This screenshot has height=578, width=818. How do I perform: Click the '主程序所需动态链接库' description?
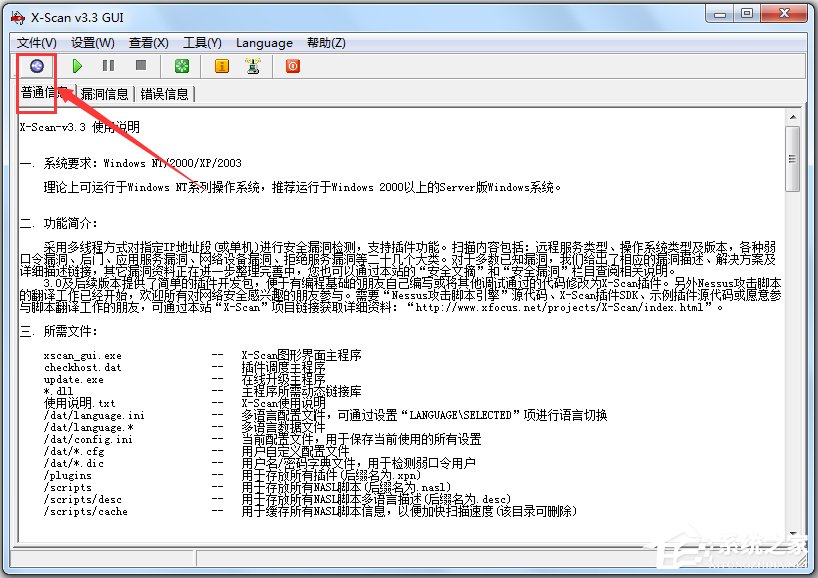click(302, 392)
